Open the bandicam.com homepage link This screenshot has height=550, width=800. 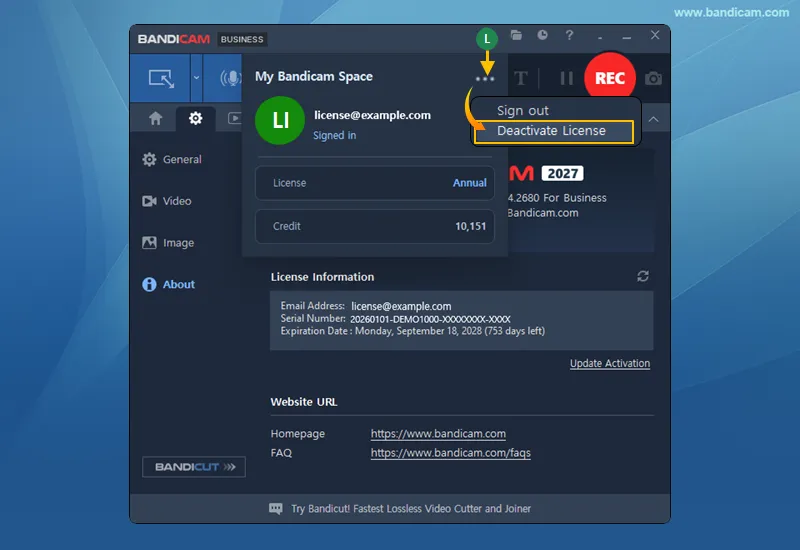click(438, 434)
